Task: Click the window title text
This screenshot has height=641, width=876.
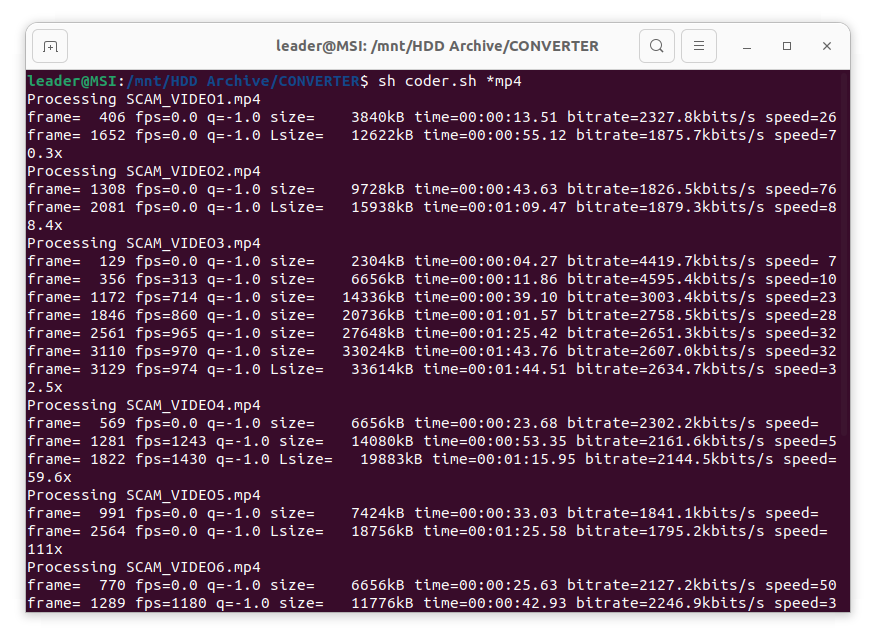Action: [437, 46]
